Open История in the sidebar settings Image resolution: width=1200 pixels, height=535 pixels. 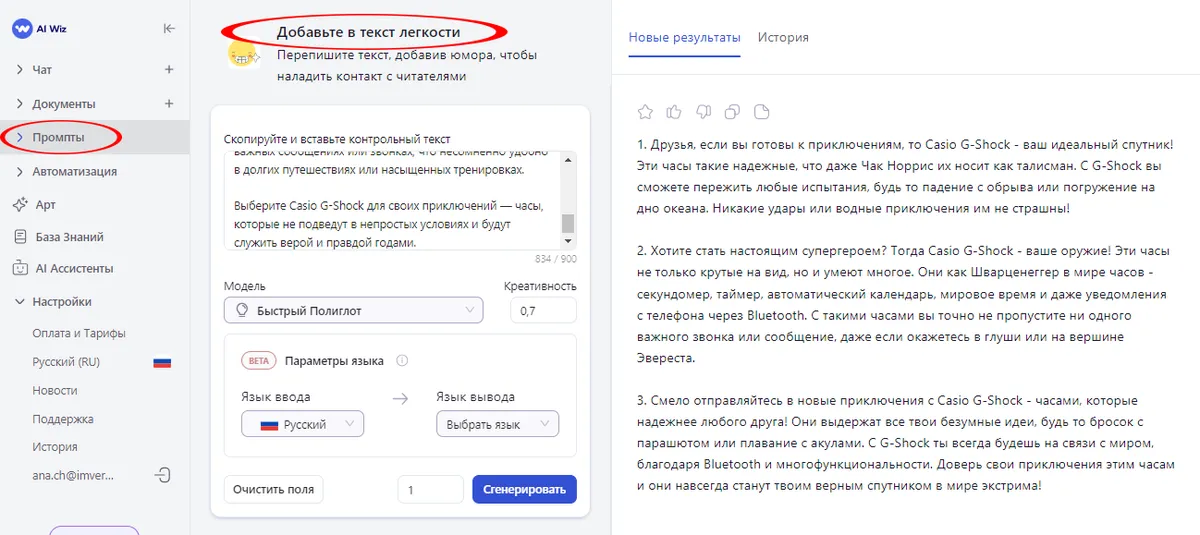(x=54, y=447)
